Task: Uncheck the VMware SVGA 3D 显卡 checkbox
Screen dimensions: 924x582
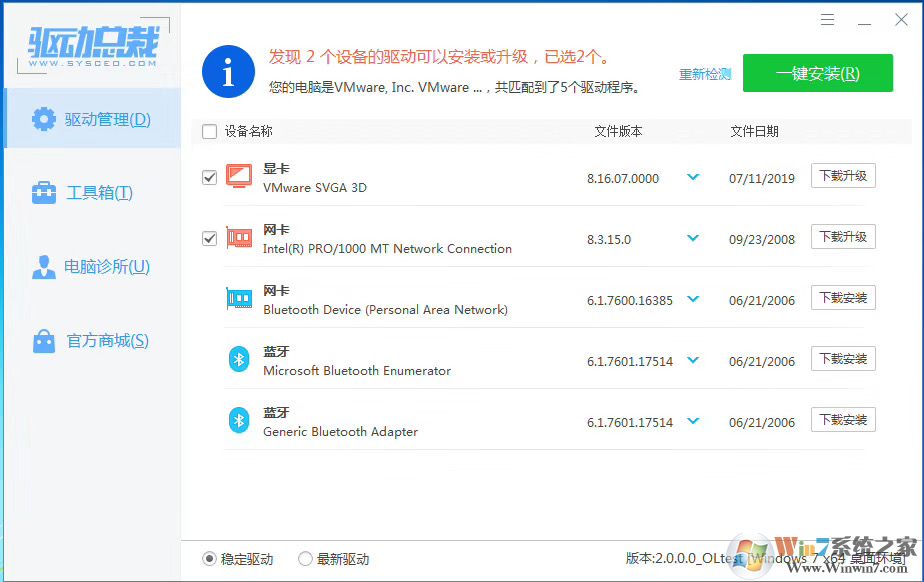Action: coord(209,176)
